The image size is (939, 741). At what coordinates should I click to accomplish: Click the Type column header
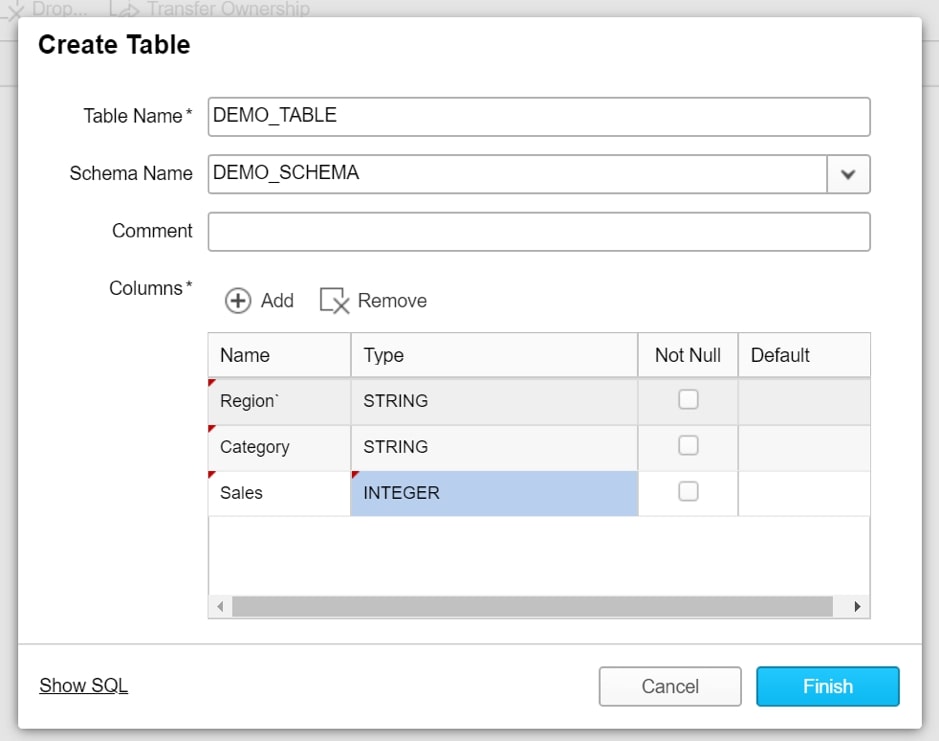click(x=494, y=355)
